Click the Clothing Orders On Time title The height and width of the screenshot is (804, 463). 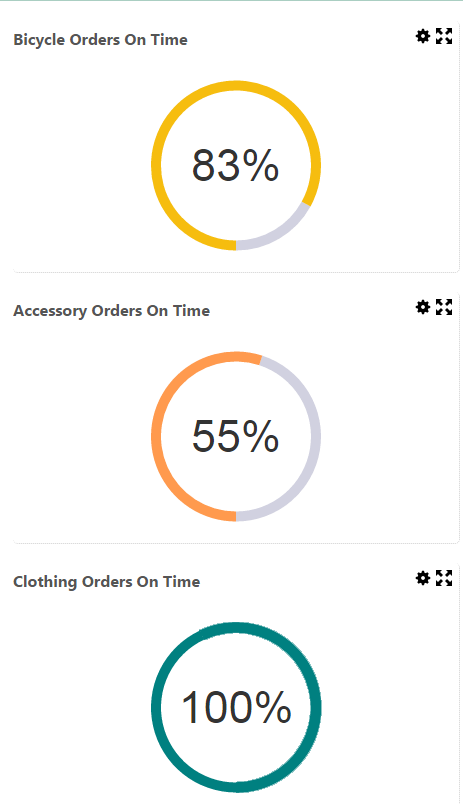[x=107, y=582]
